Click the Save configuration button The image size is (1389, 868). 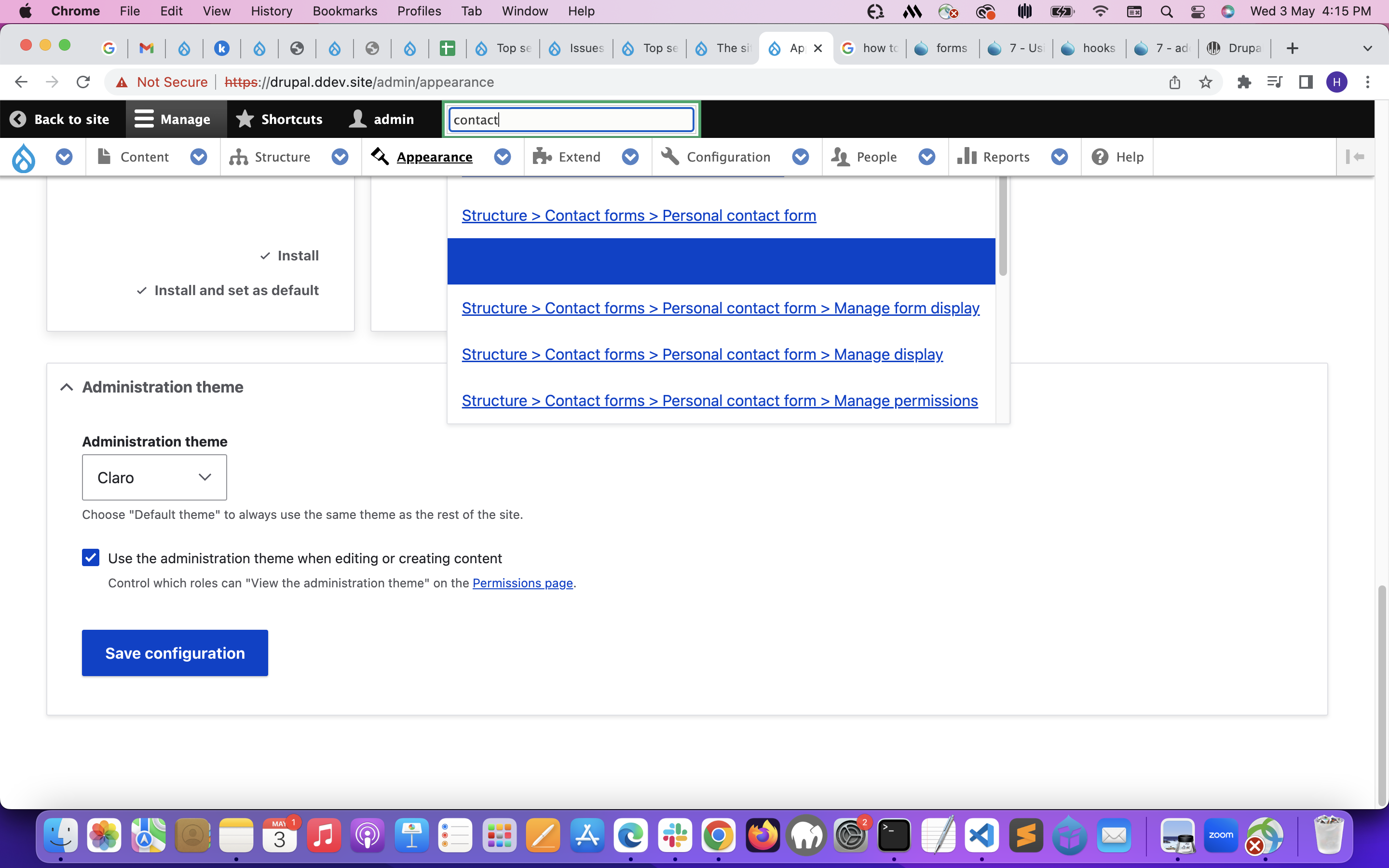click(175, 653)
